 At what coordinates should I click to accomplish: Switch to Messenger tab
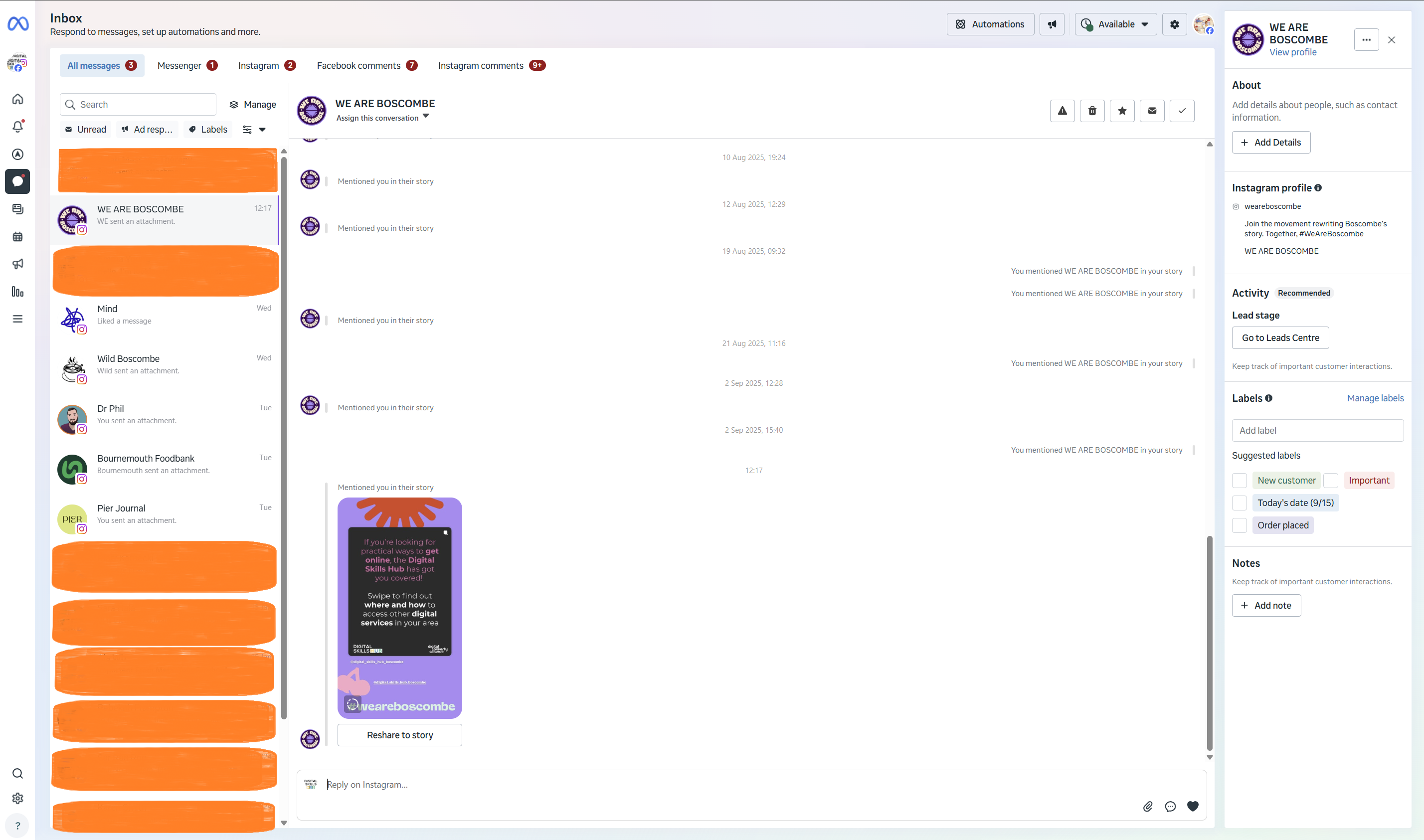click(x=187, y=66)
